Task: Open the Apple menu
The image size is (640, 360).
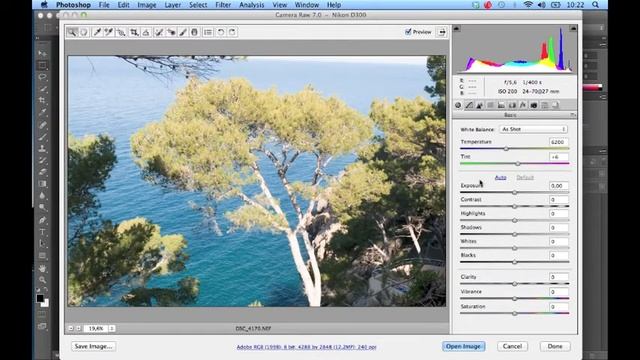Action: [44, 5]
